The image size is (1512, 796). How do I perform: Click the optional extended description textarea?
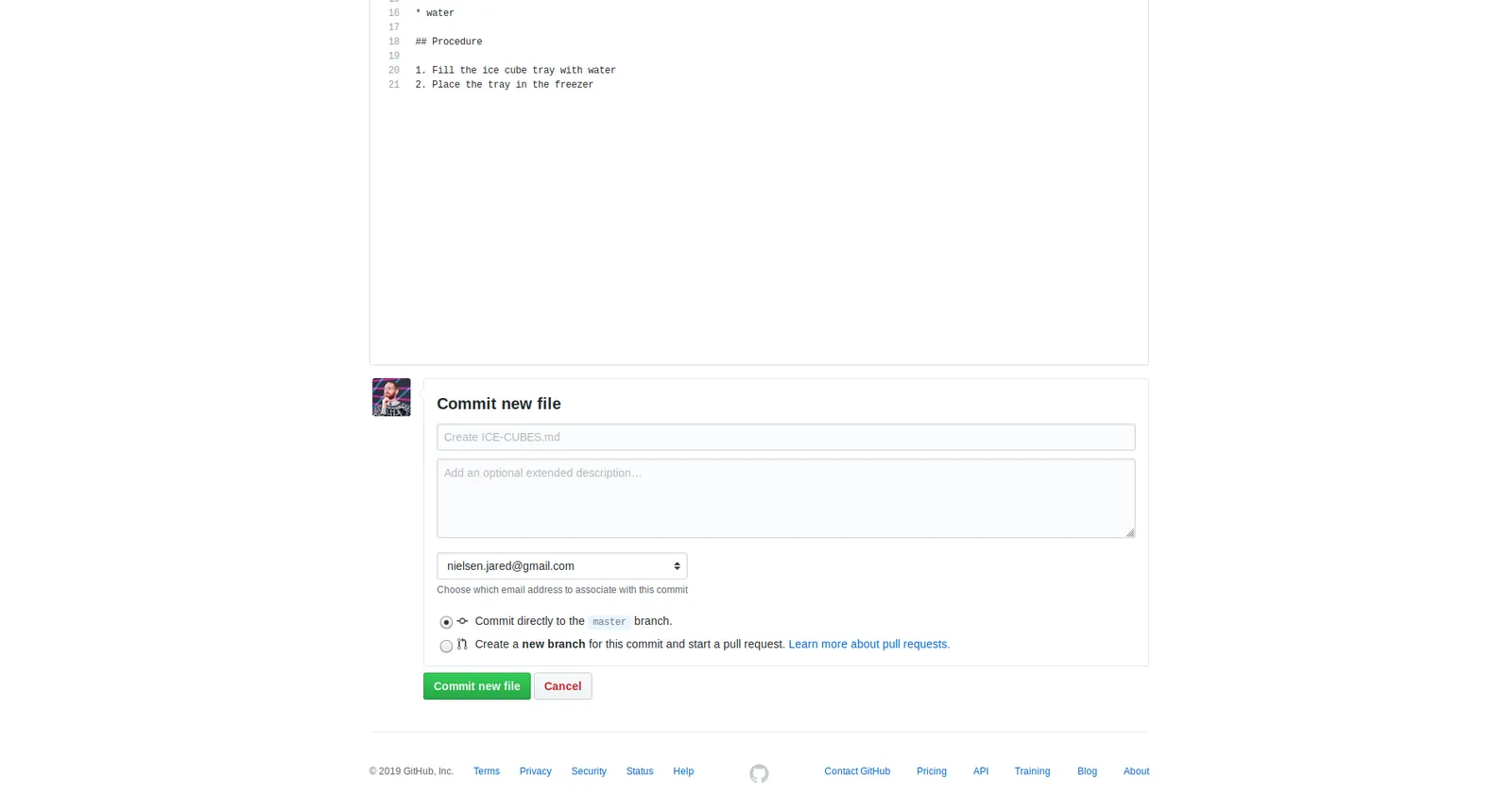pyautogui.click(x=785, y=498)
